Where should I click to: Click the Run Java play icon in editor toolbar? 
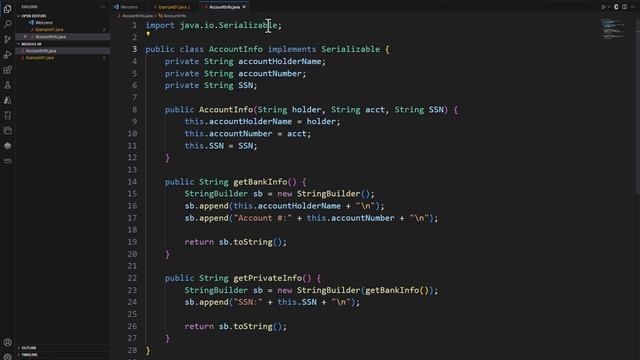[603, 7]
